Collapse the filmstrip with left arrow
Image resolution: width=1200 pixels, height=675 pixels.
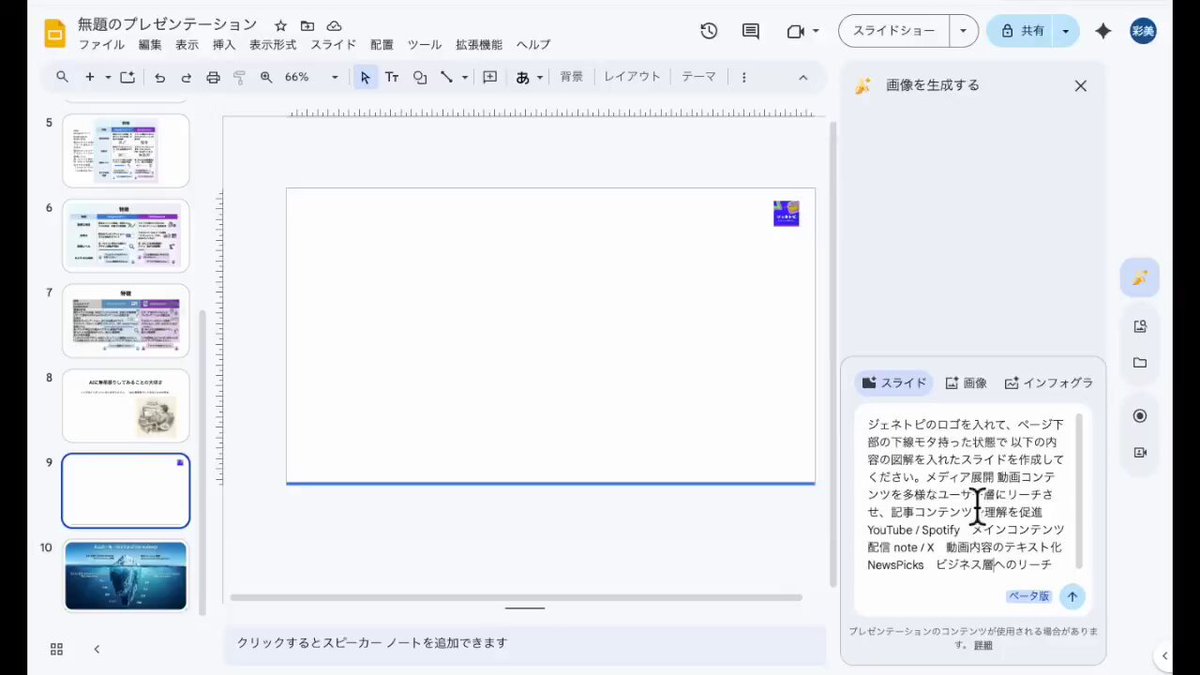(97, 649)
